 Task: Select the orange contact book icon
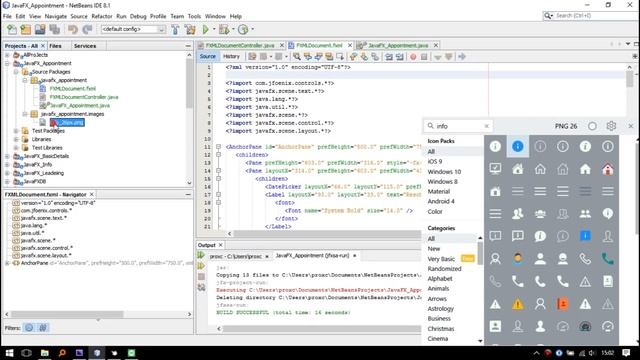tap(562, 304)
